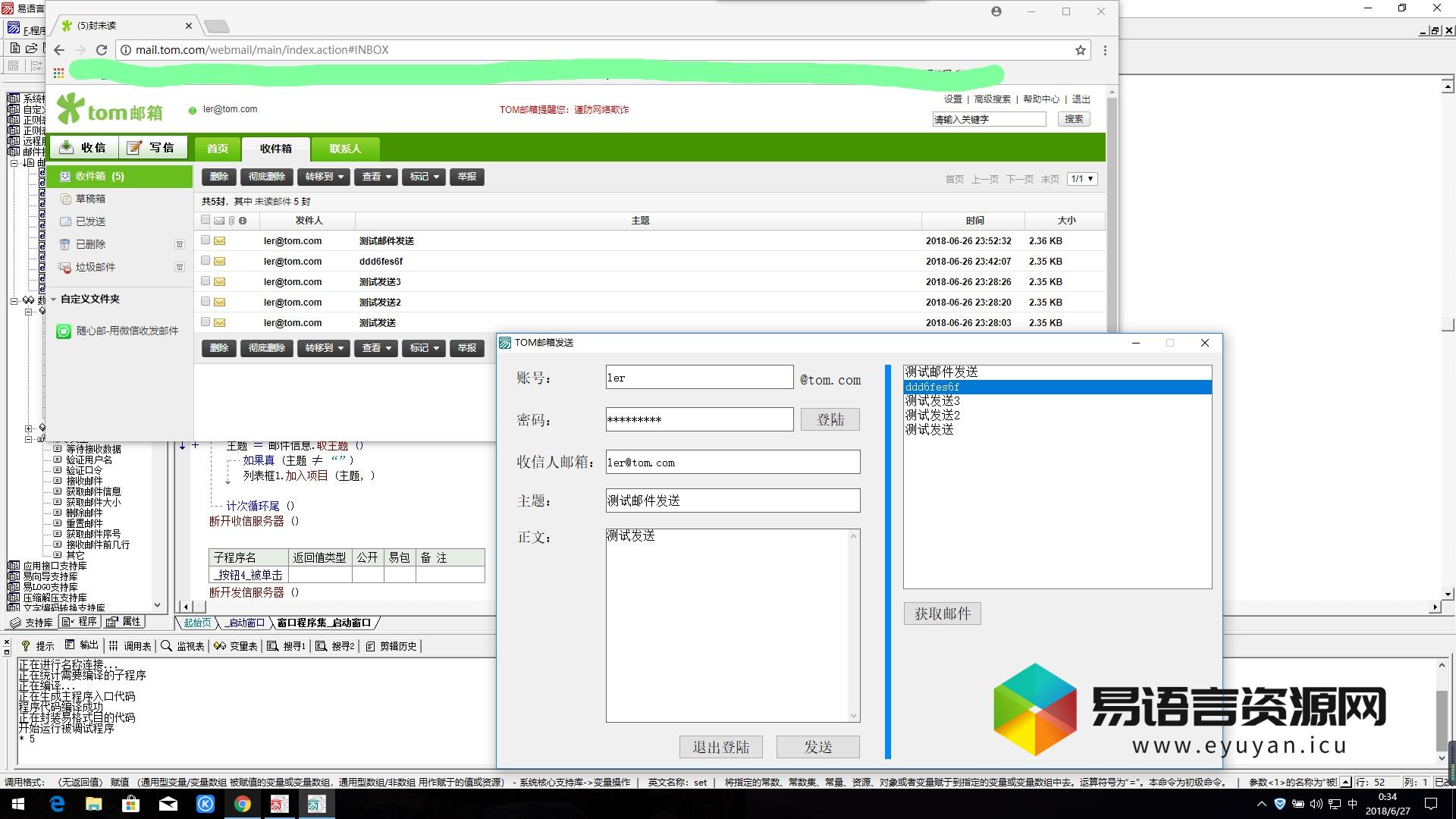Open the 草稿箱 folder

point(90,199)
